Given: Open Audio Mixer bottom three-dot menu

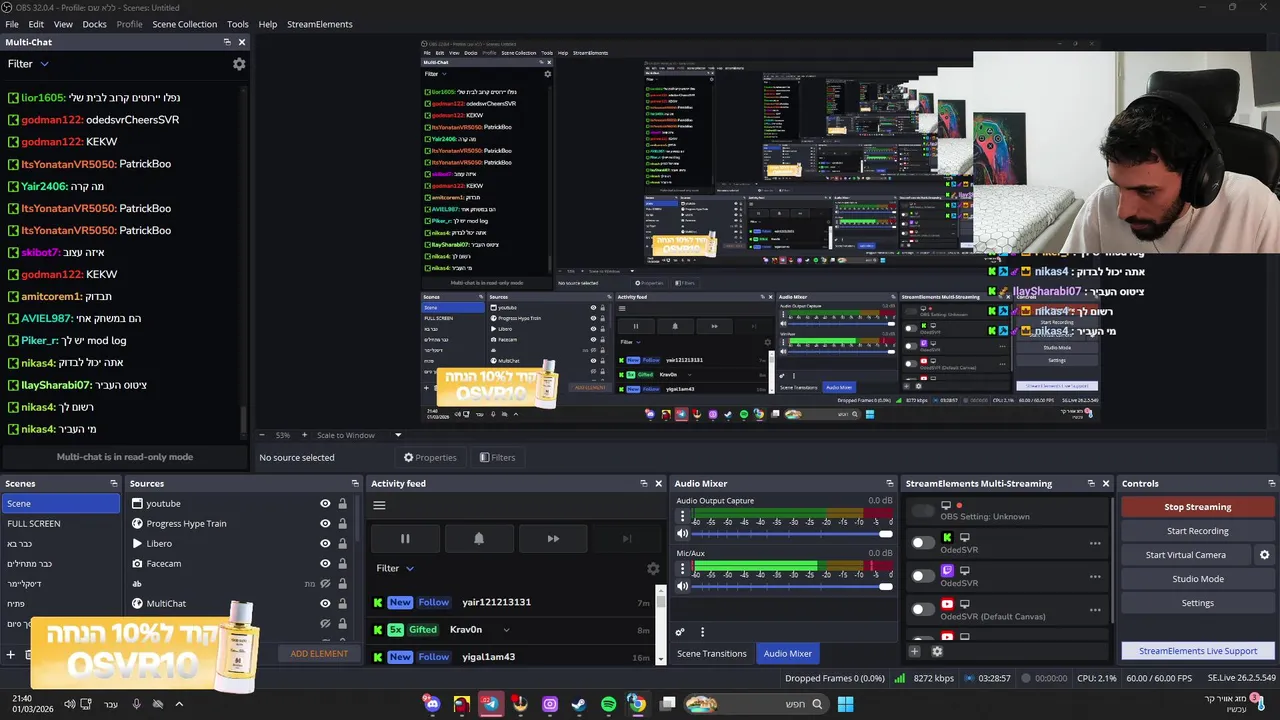Looking at the screenshot, I should (x=702, y=632).
